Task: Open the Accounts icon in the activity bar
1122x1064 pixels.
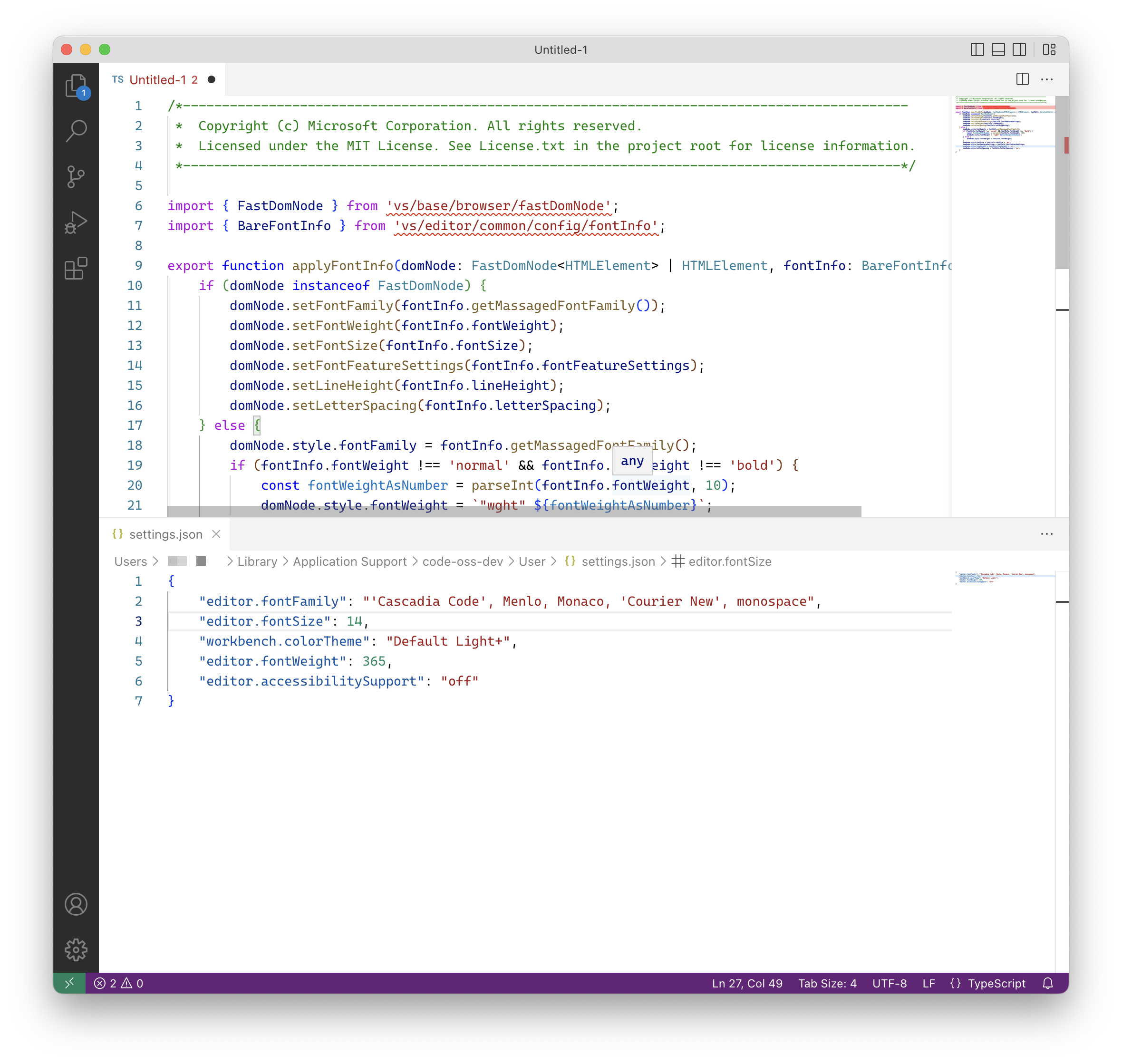Action: click(x=76, y=905)
